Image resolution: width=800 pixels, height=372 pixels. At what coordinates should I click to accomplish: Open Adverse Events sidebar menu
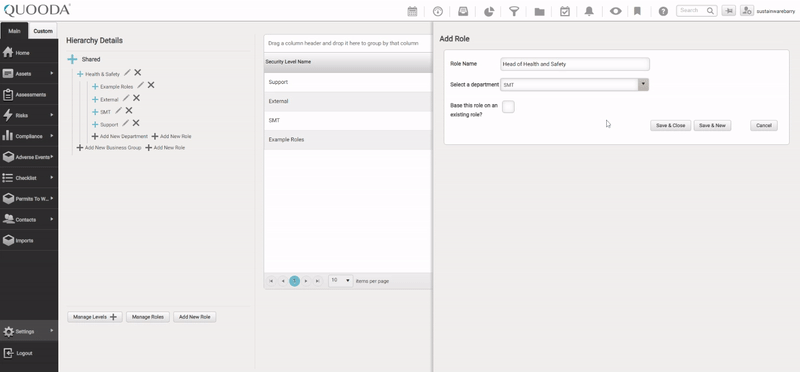coord(29,157)
